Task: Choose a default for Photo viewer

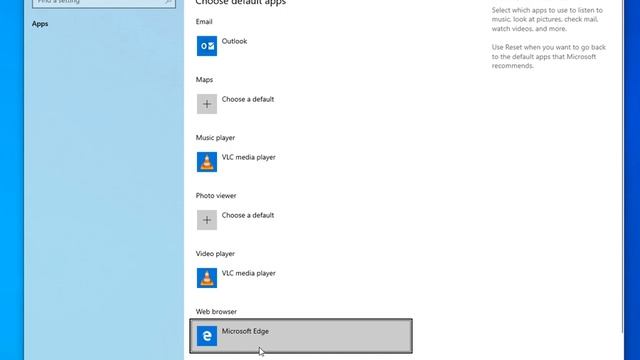Action: (x=301, y=220)
